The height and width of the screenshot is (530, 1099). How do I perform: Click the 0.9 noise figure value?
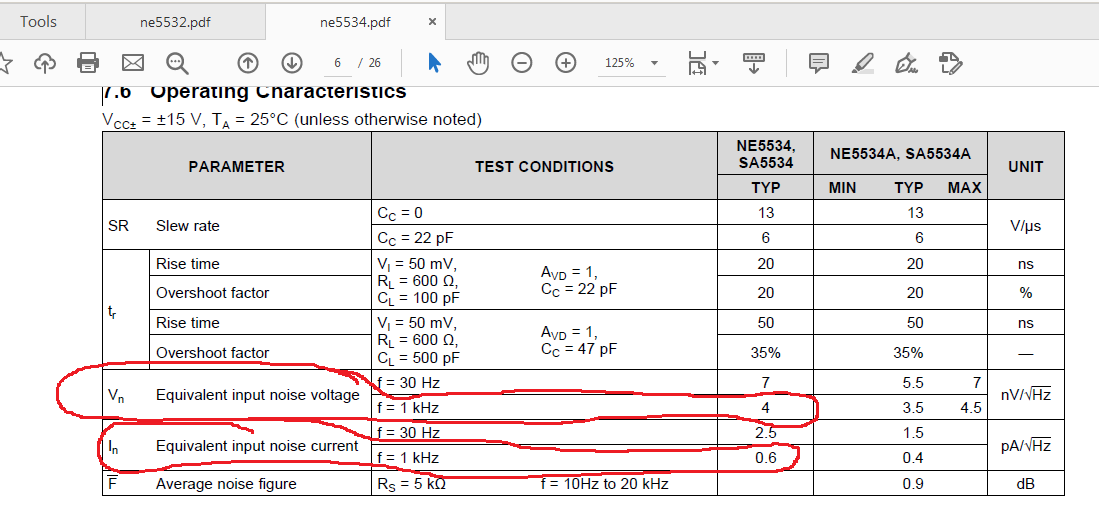pos(913,484)
